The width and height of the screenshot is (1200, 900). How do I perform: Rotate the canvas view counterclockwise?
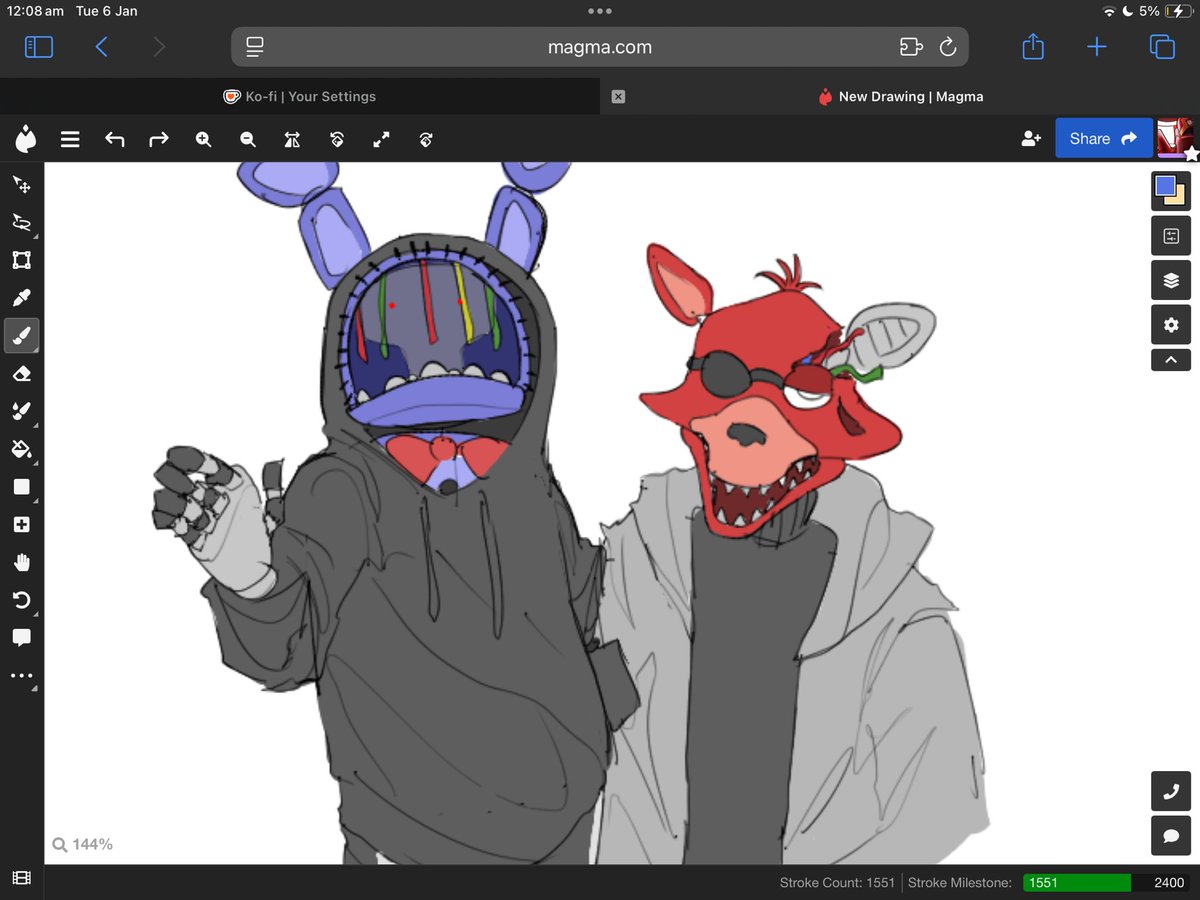337,139
